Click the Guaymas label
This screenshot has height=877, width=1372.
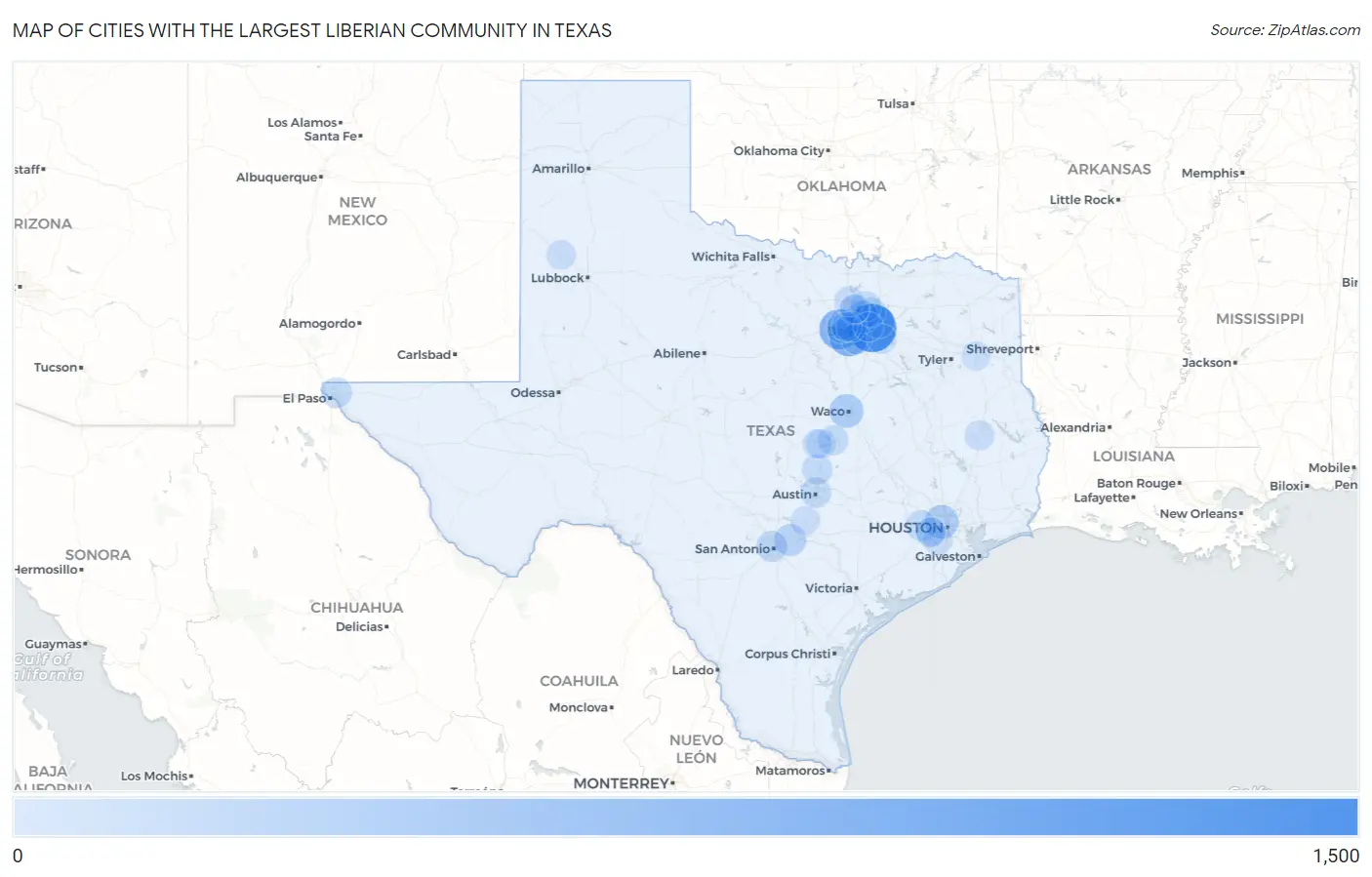pyautogui.click(x=54, y=645)
